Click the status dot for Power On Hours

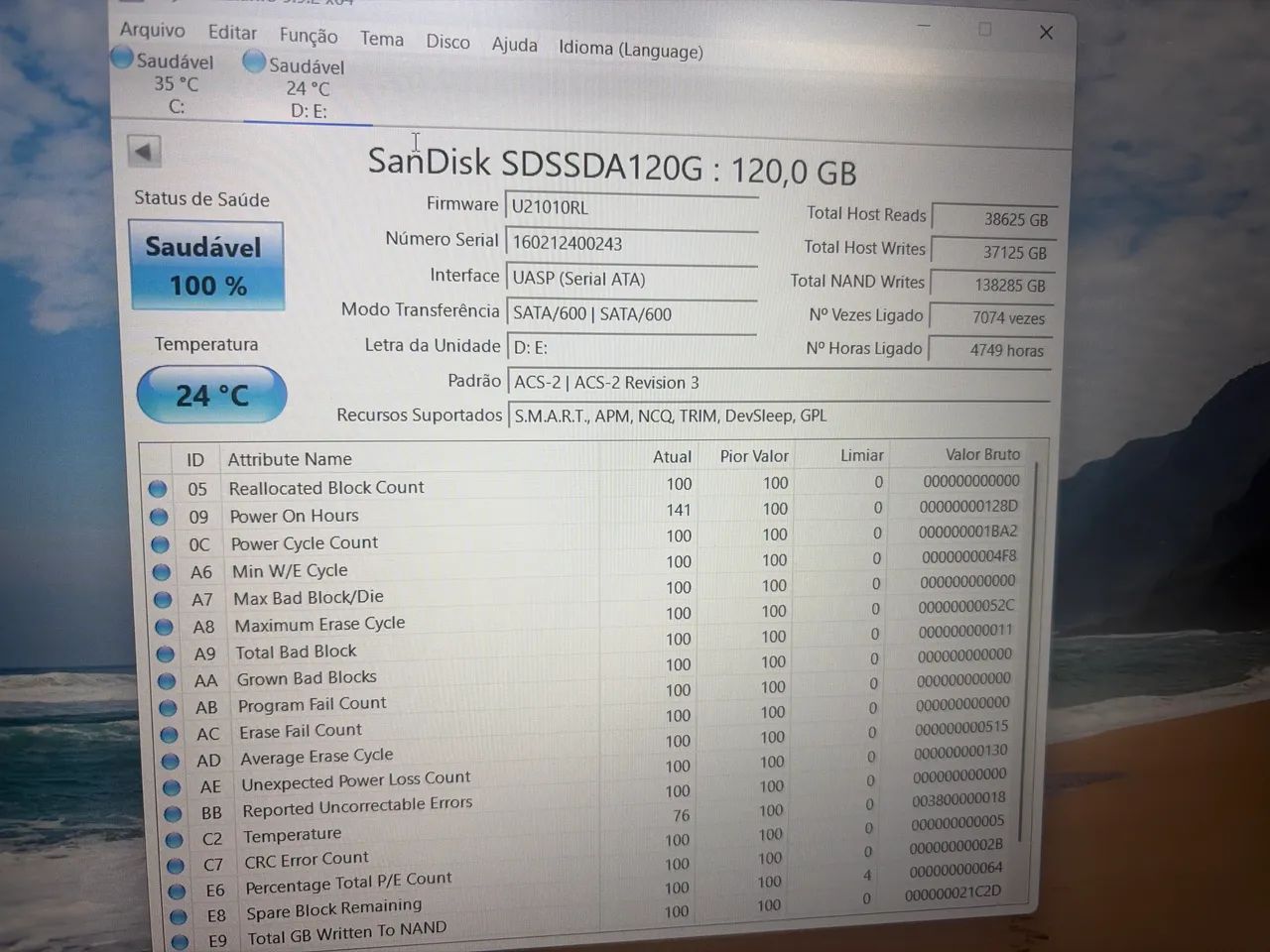click(x=159, y=517)
